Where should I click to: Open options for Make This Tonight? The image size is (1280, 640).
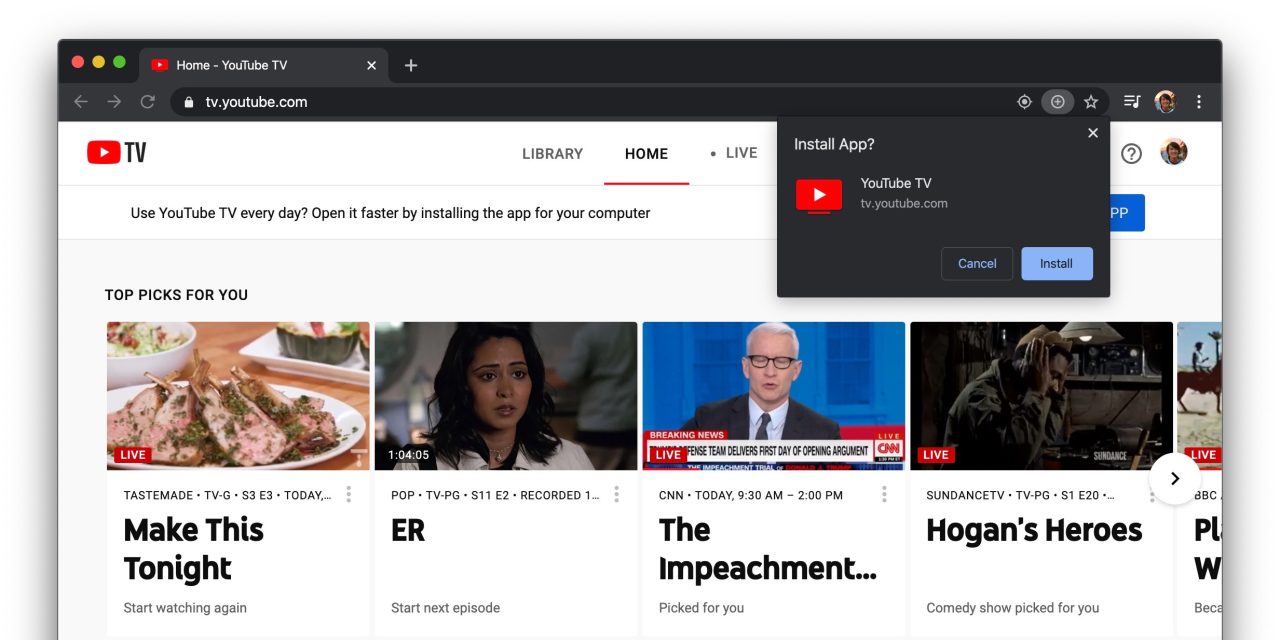point(349,495)
